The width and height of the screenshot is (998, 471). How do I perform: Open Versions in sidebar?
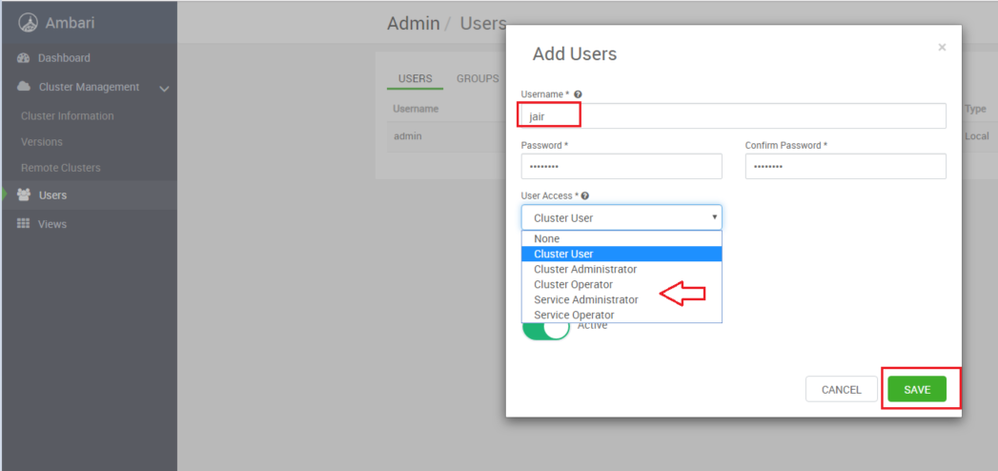[42, 142]
